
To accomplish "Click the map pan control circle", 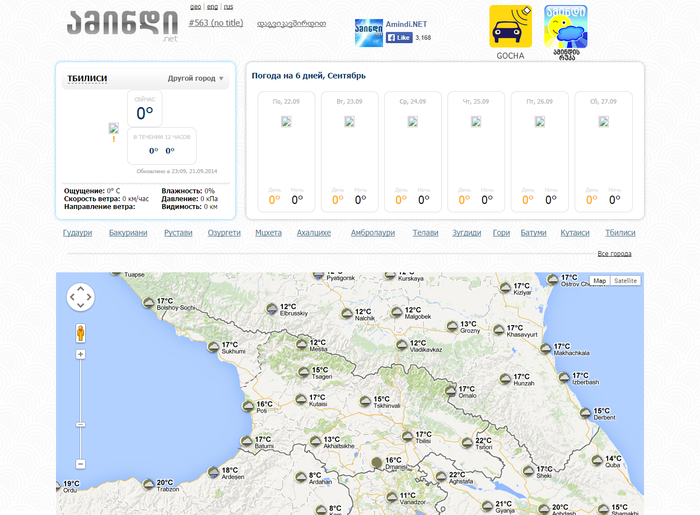I will pos(80,297).
